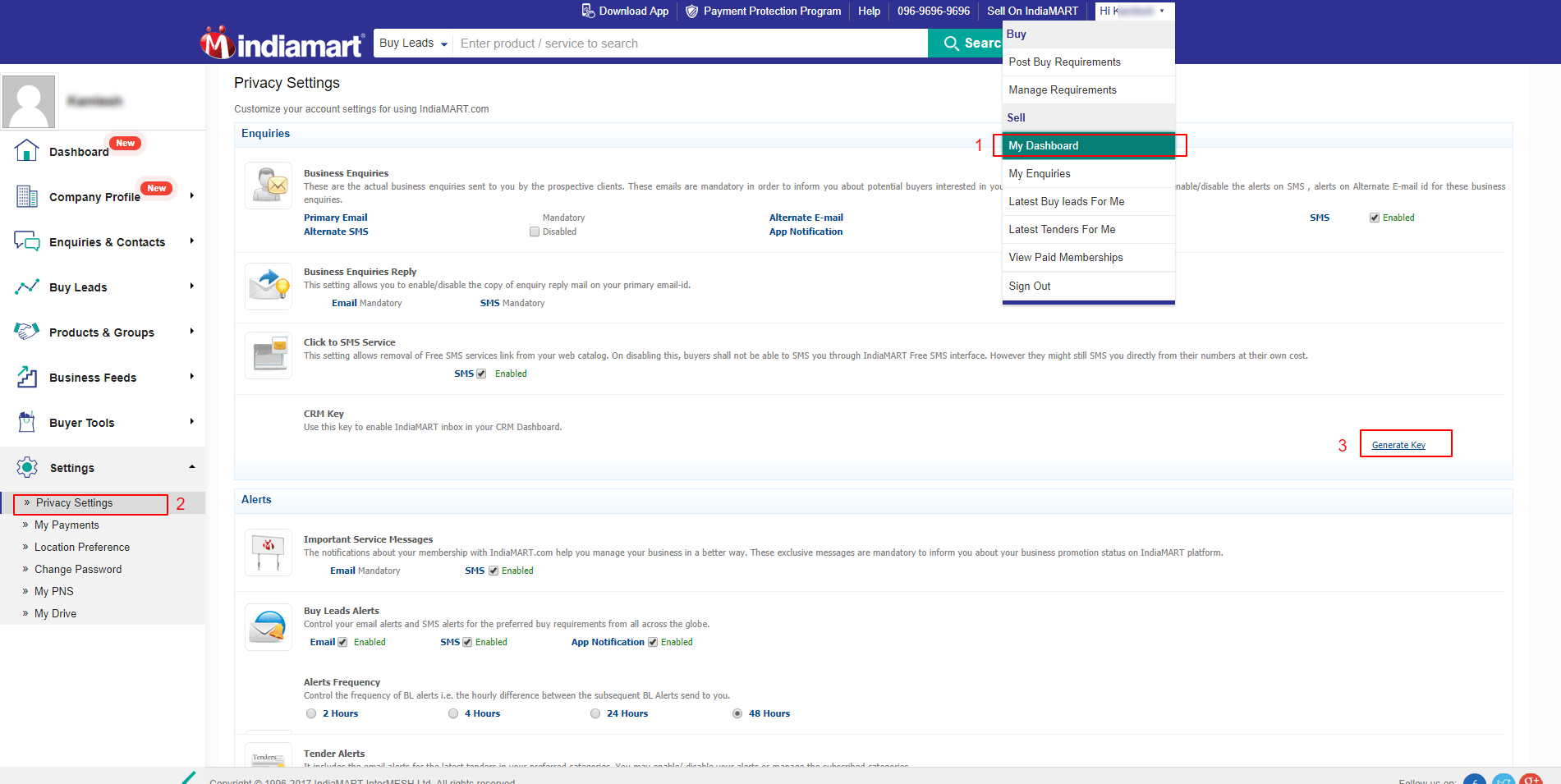Click the Company Profile building icon
This screenshot has width=1561, height=784.
pos(27,196)
